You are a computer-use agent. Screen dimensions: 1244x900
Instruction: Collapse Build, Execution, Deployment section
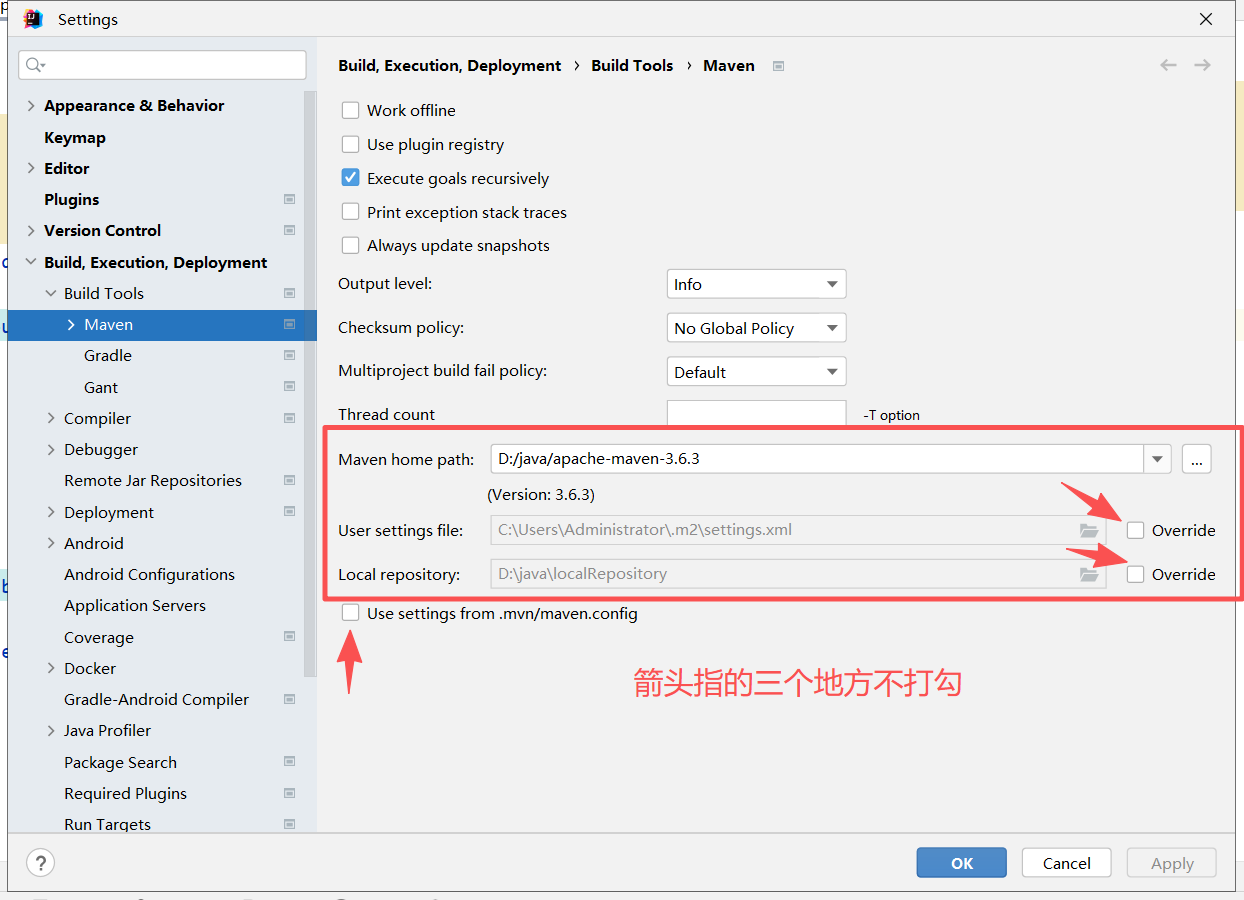(30, 262)
